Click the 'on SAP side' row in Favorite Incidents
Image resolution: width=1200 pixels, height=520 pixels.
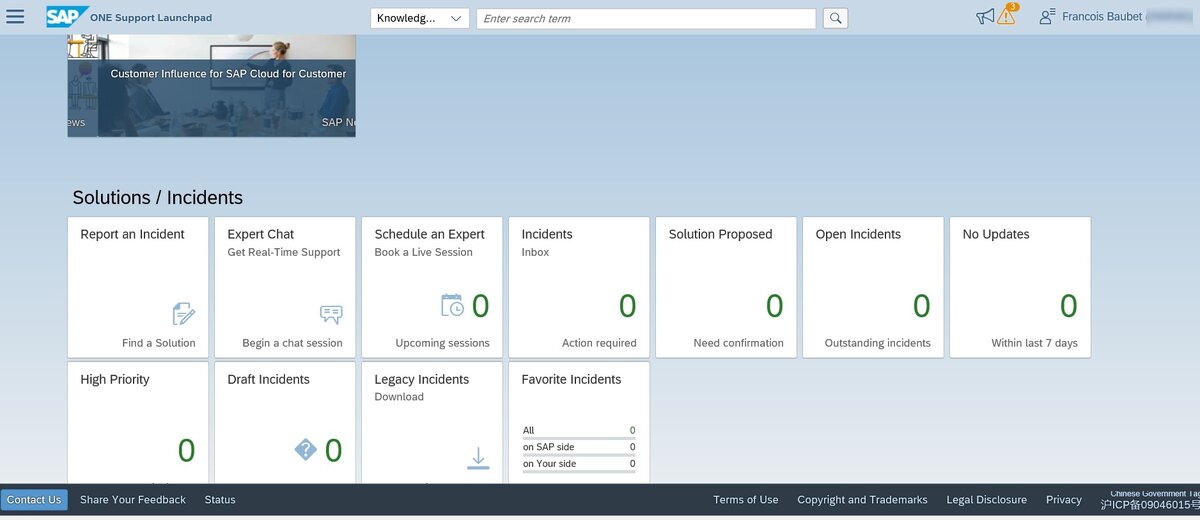579,447
